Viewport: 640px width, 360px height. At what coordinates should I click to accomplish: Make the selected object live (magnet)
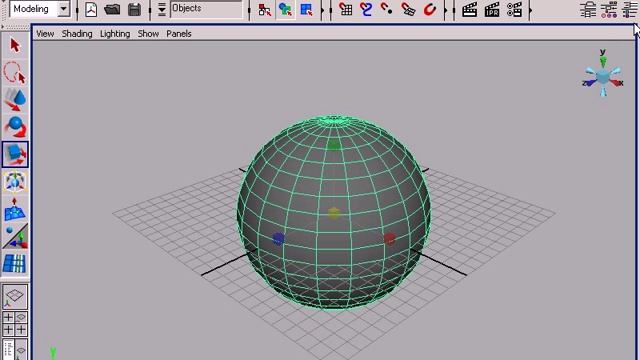(430, 9)
